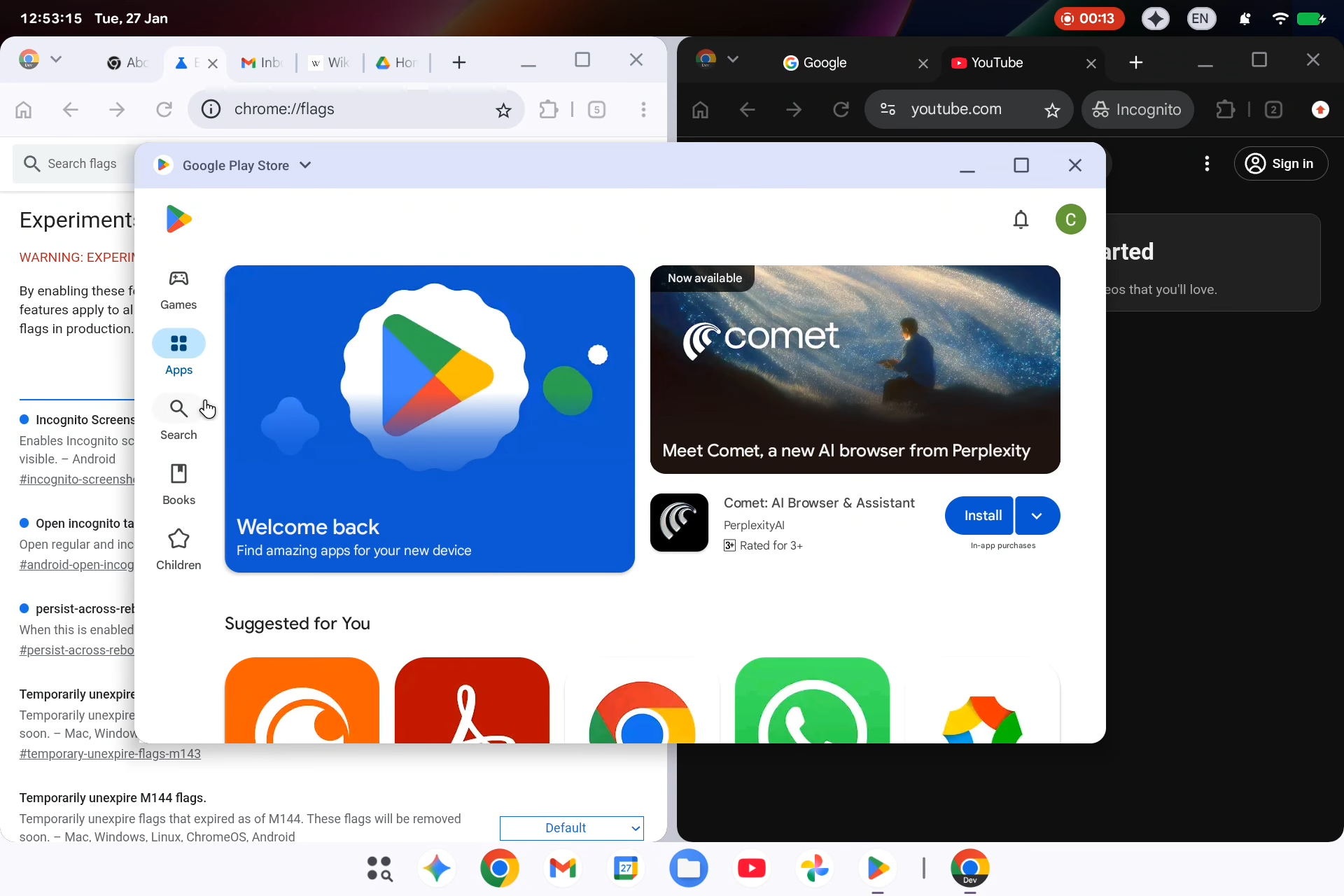The height and width of the screenshot is (896, 1344).
Task: Open the #temporary-unexpire-flags-m143 link
Action: coord(109,754)
